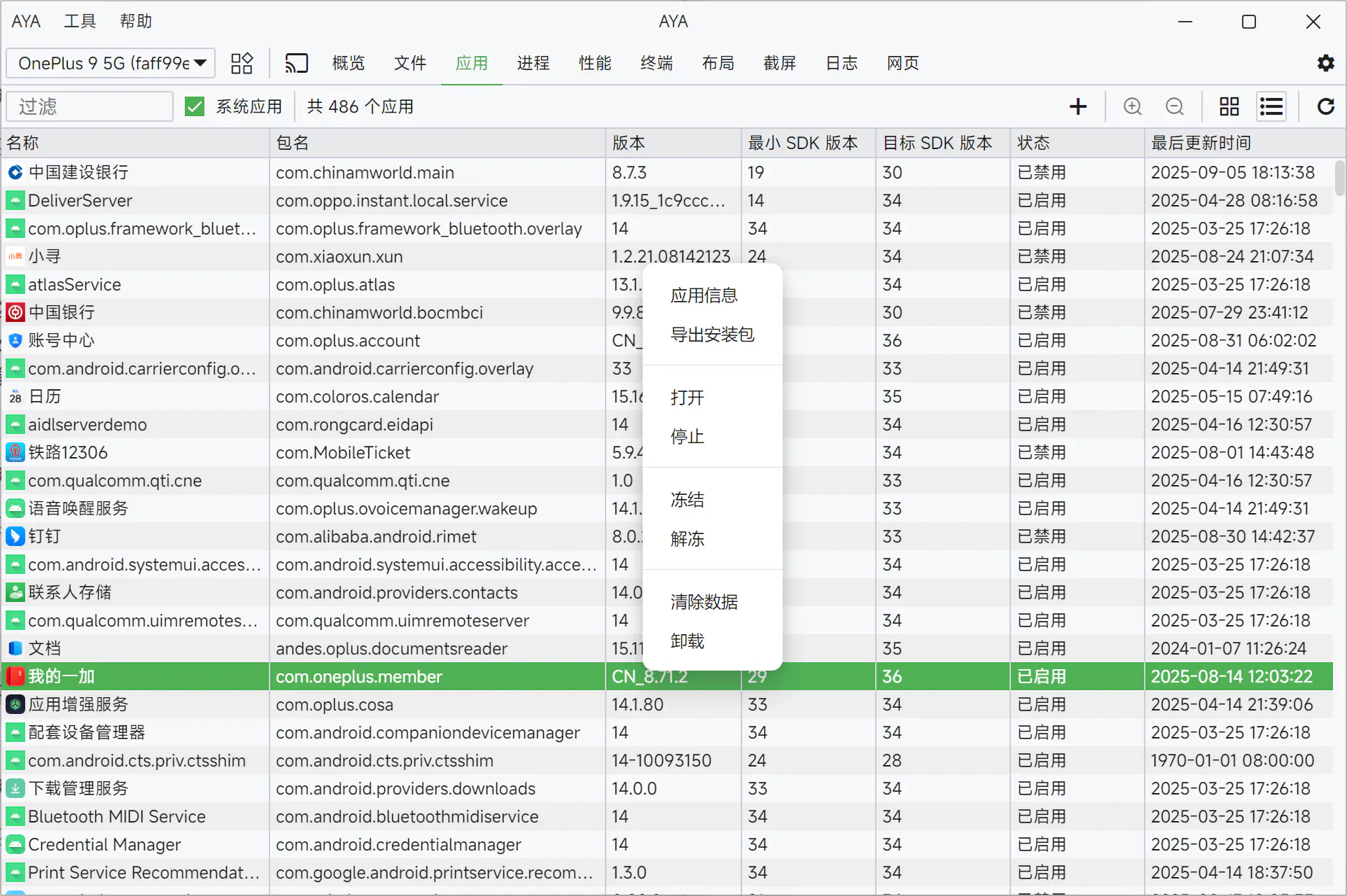Sort by 包名 column header

point(438,143)
